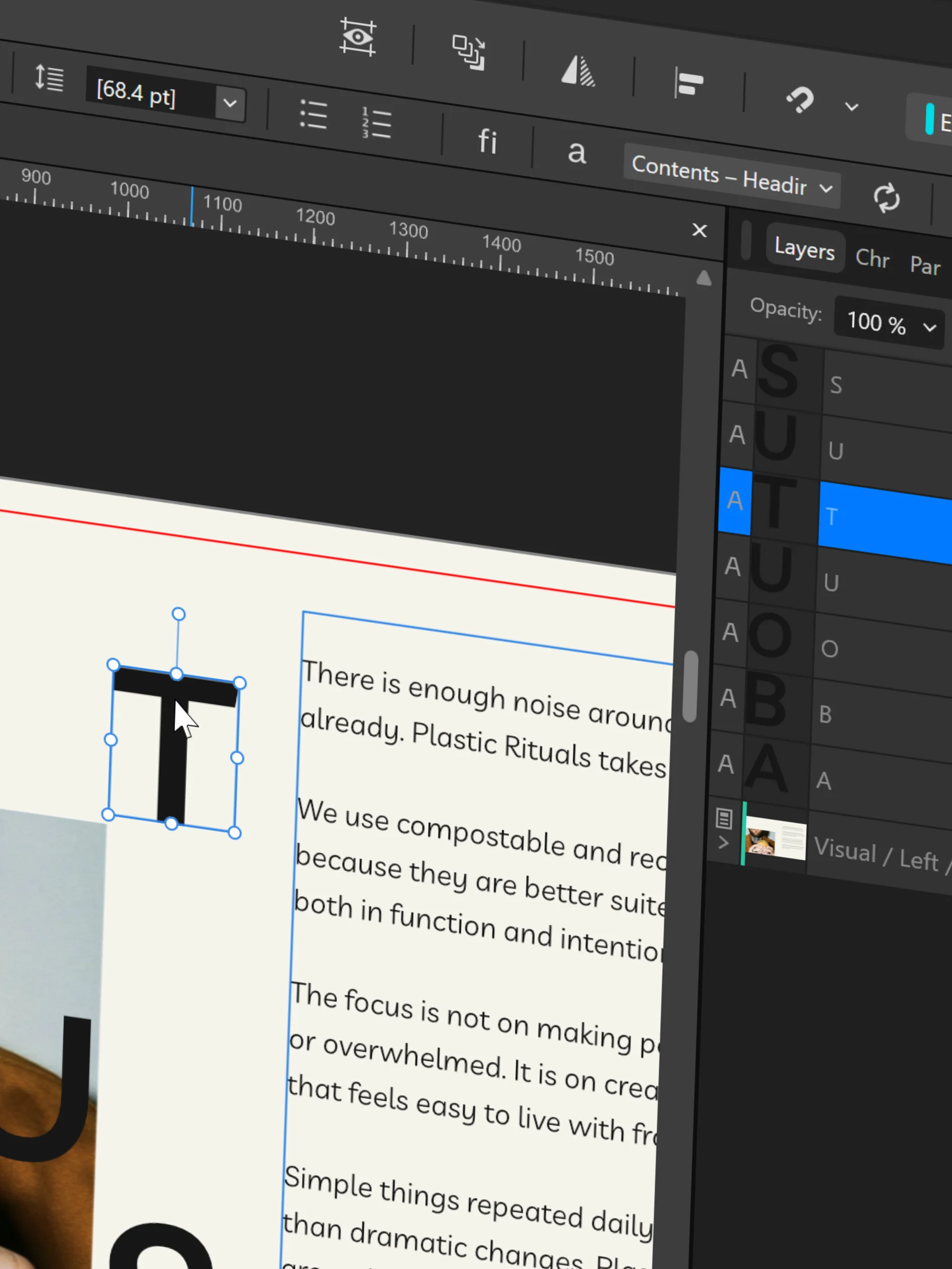
Task: Open the 68.4 pt leading dropdown
Action: coord(230,104)
